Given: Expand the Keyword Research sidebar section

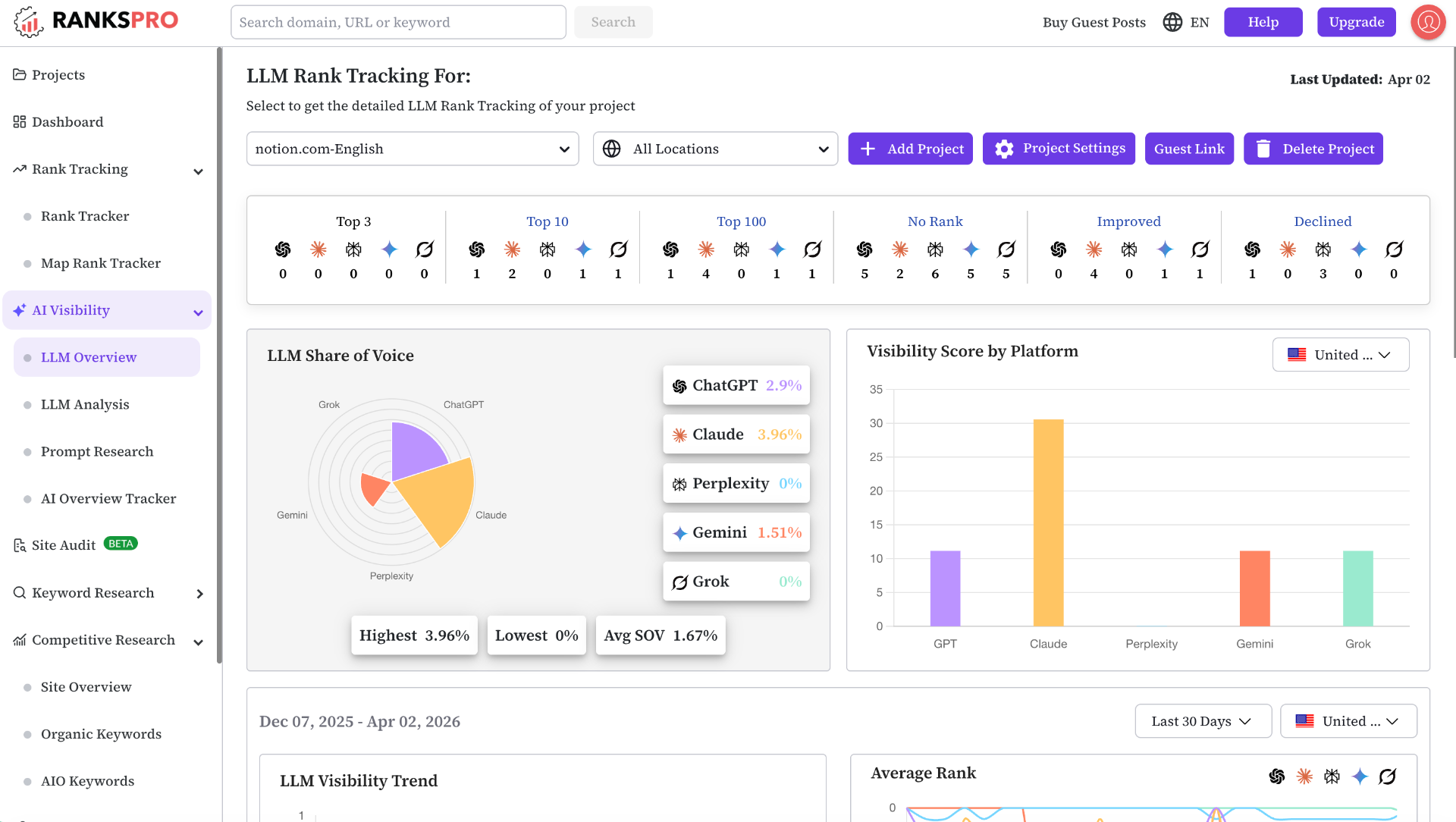Looking at the screenshot, I should tap(199, 594).
